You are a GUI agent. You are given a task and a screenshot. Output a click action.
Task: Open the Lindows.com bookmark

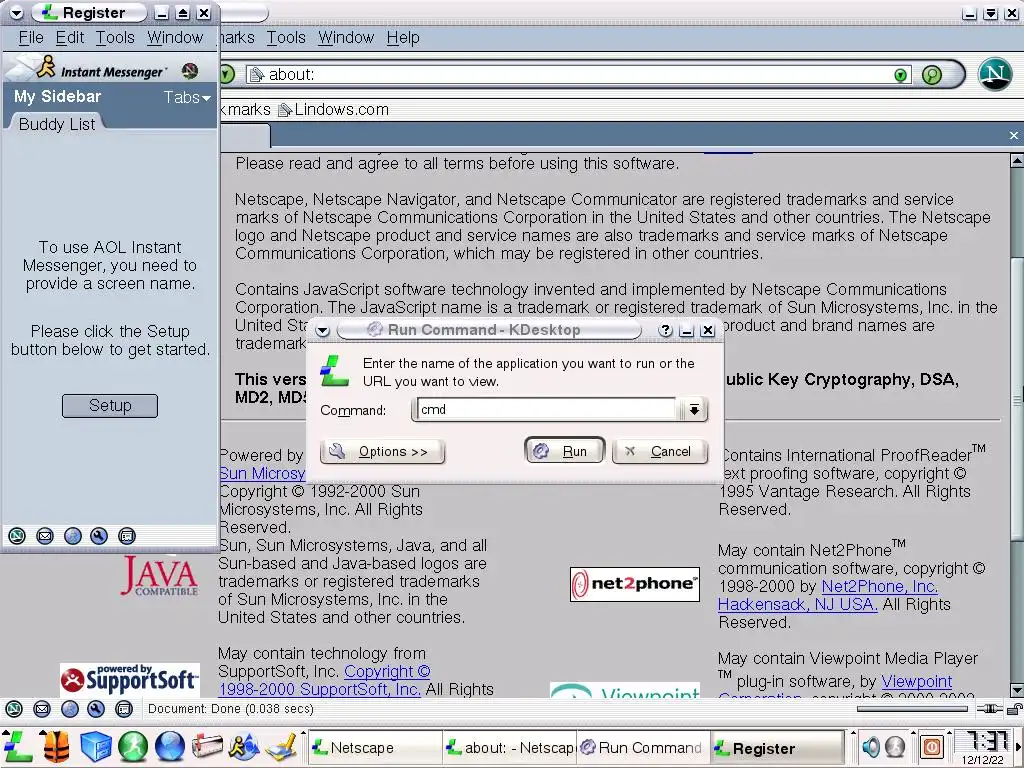[334, 110]
